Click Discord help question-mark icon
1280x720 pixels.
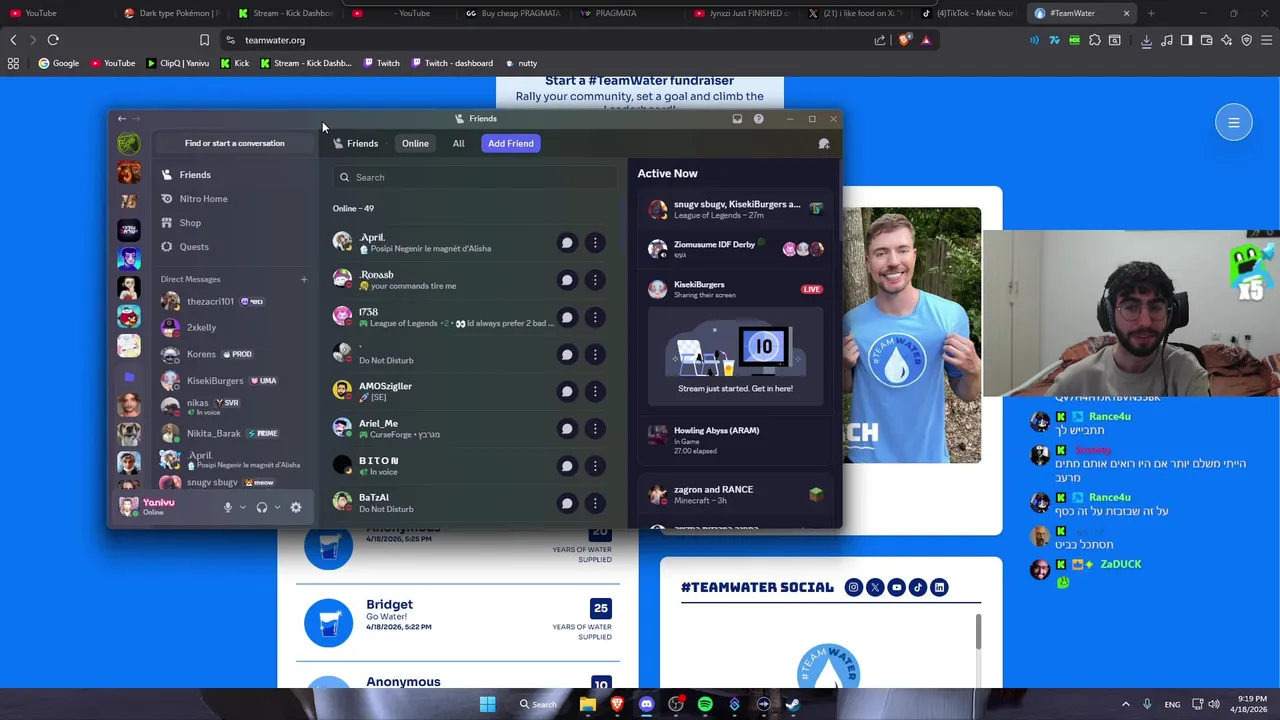point(758,119)
